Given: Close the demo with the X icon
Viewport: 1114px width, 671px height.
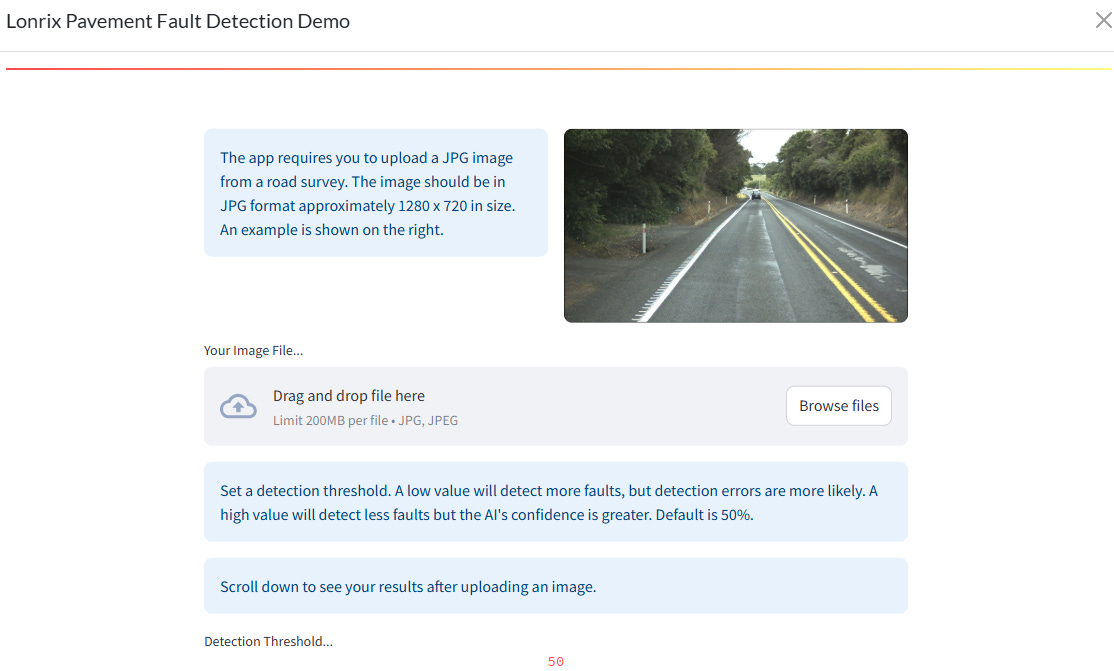Looking at the screenshot, I should point(1103,21).
